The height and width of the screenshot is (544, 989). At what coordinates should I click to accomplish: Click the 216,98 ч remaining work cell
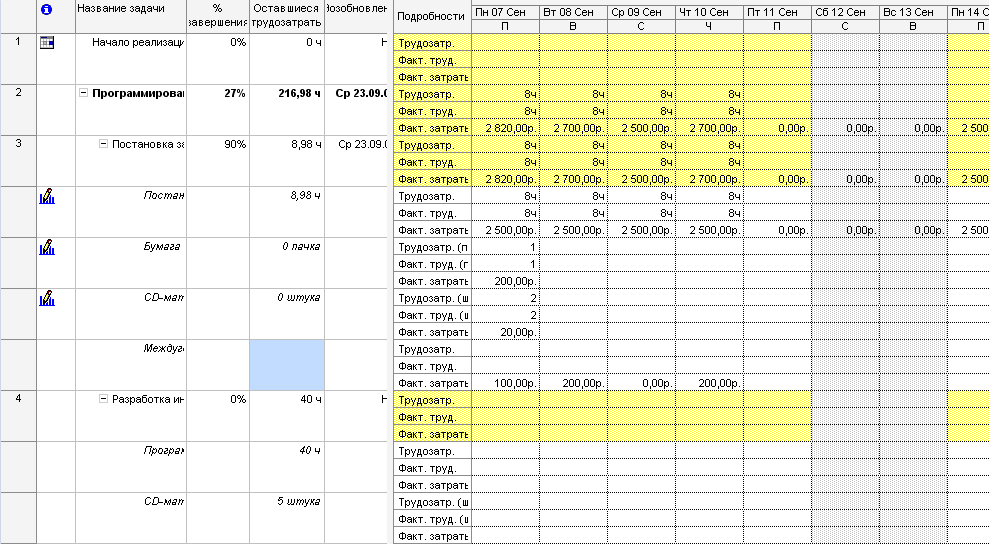(x=287, y=110)
